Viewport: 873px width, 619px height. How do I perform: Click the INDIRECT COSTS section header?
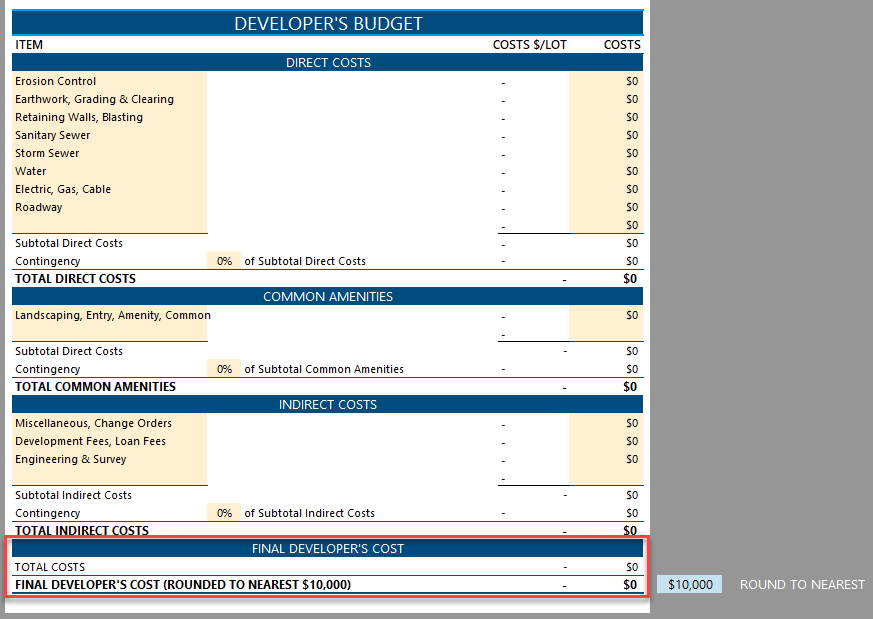(327, 404)
